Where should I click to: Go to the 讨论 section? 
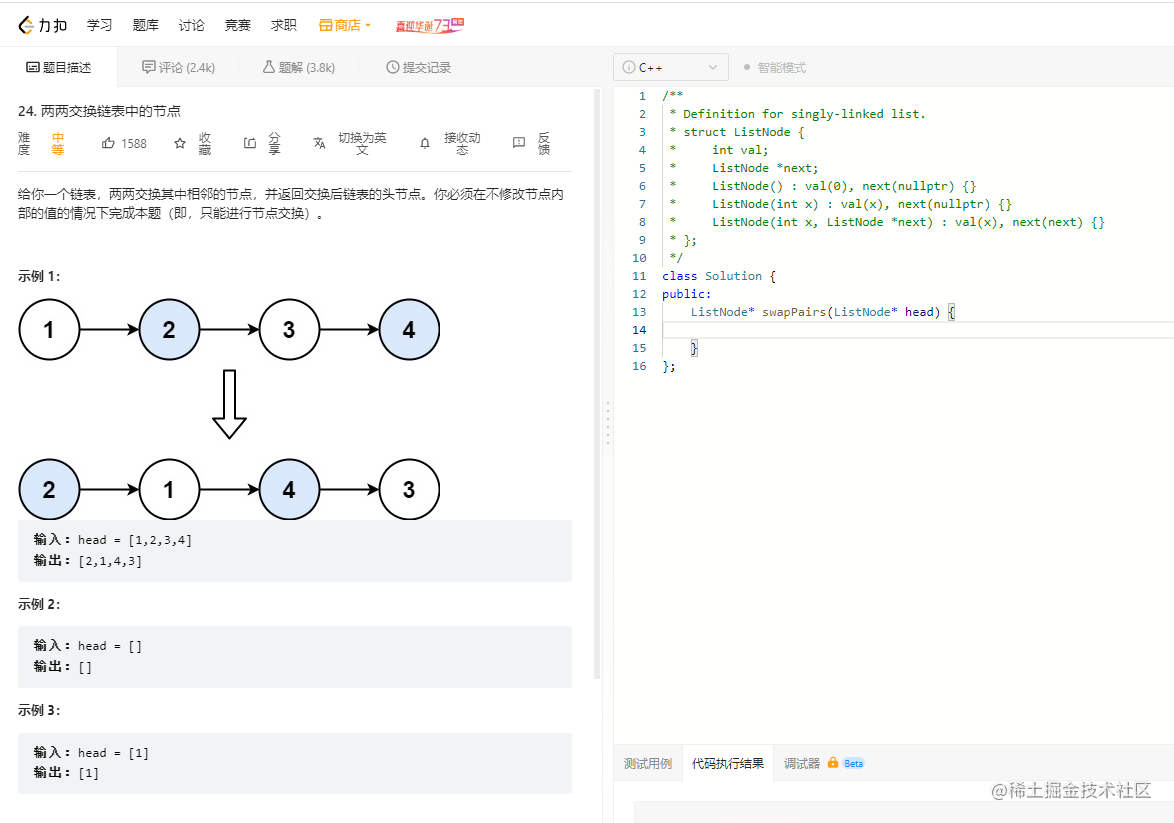click(192, 25)
